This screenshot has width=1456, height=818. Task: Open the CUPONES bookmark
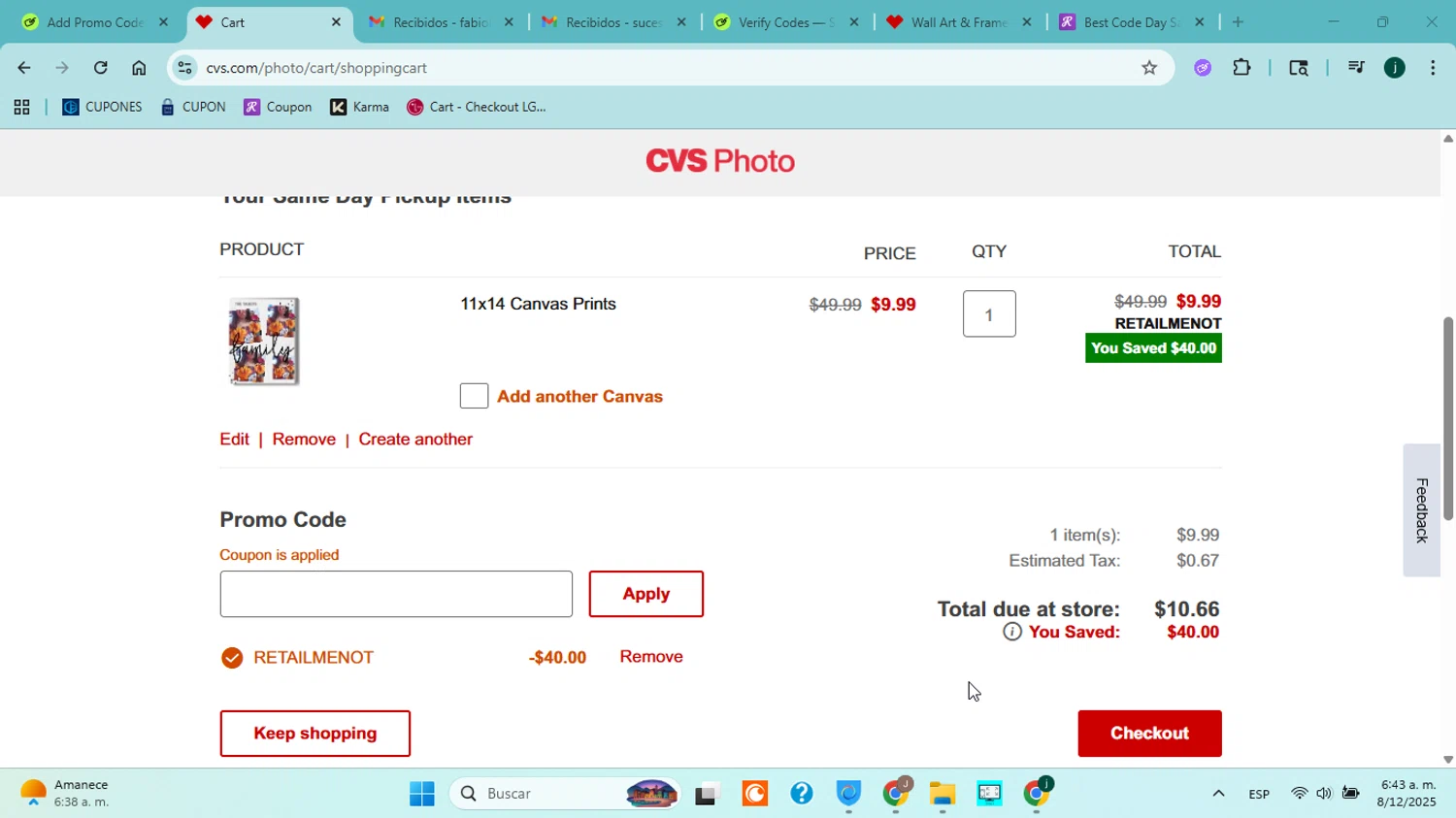(x=102, y=108)
